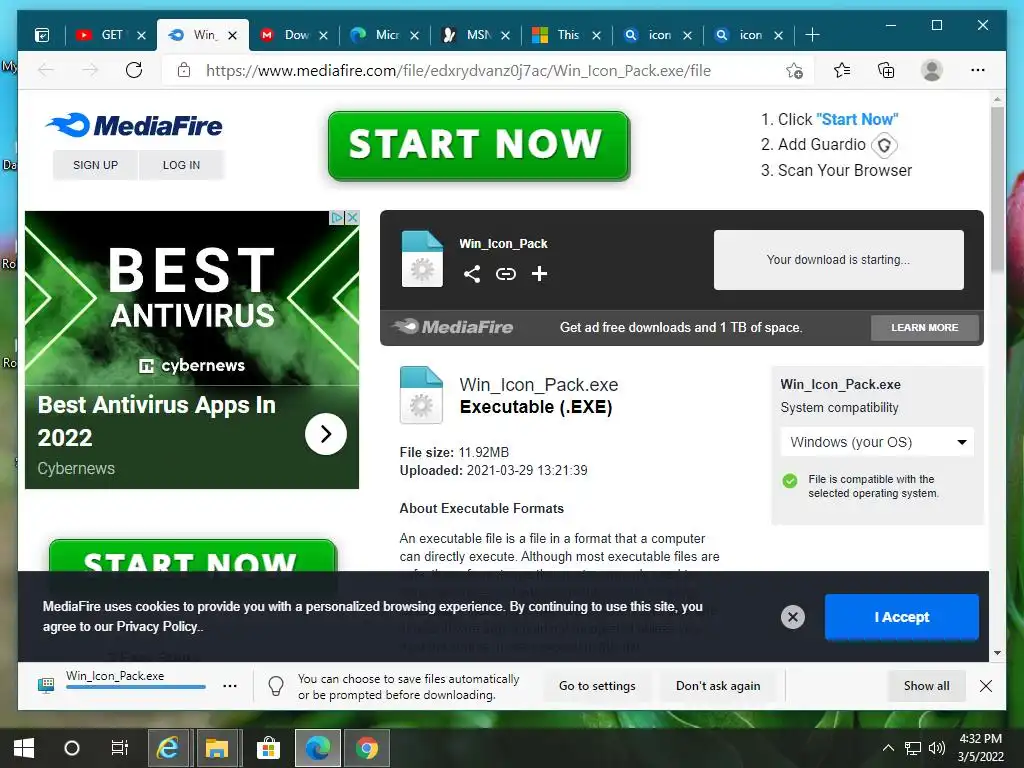
Task: Open Microsoft Store from taskbar
Action: click(268, 748)
